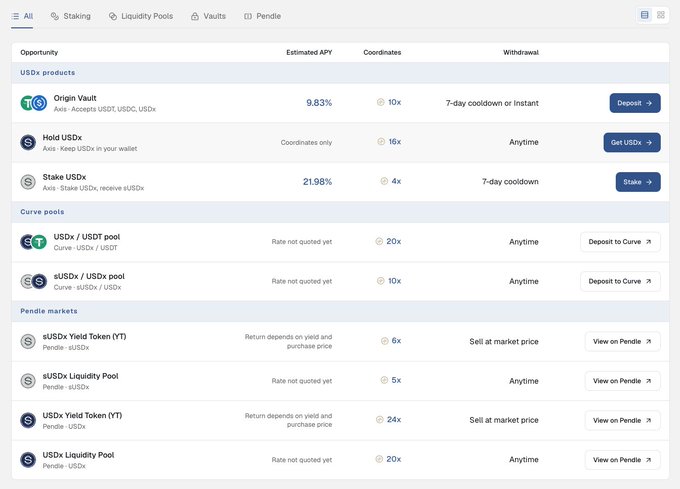Open the Staking tab
Screen dimensions: 680x489
point(71,16)
